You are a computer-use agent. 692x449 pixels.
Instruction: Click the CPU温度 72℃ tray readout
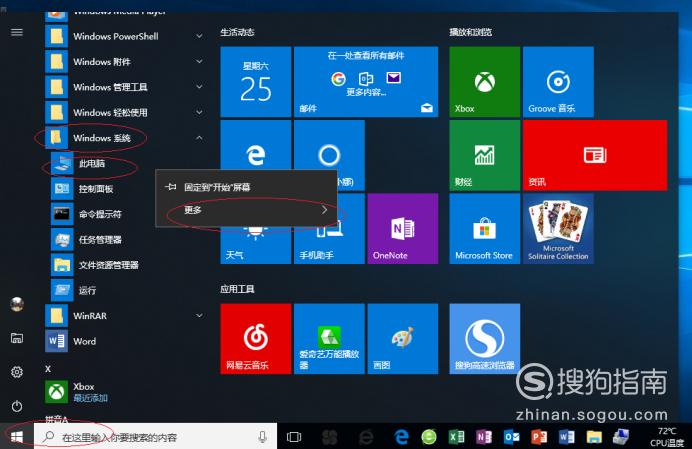666,437
